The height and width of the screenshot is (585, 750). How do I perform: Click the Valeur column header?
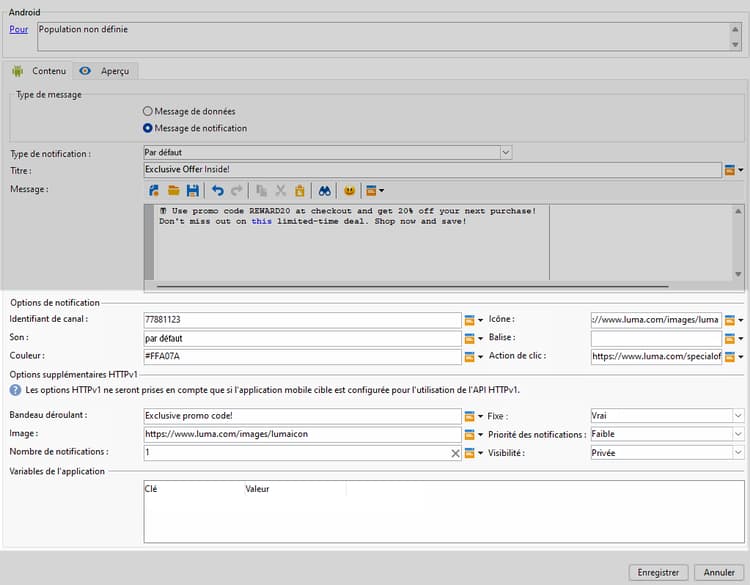[295, 489]
